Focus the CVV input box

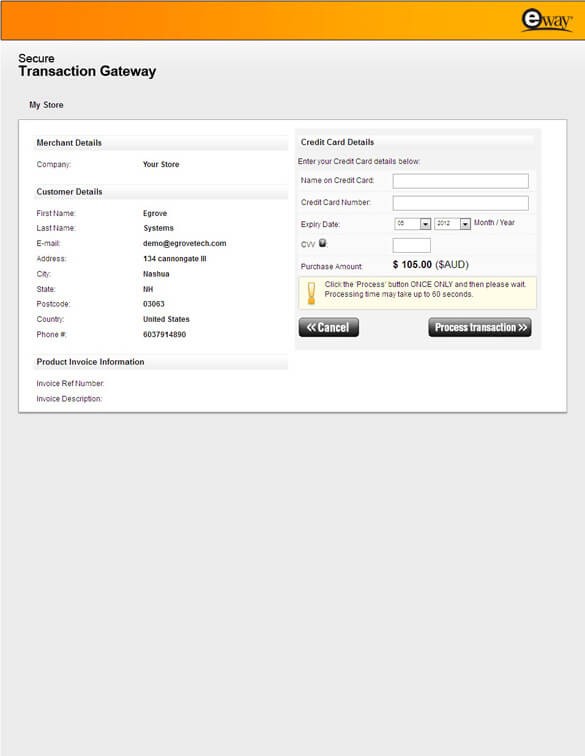pos(411,245)
